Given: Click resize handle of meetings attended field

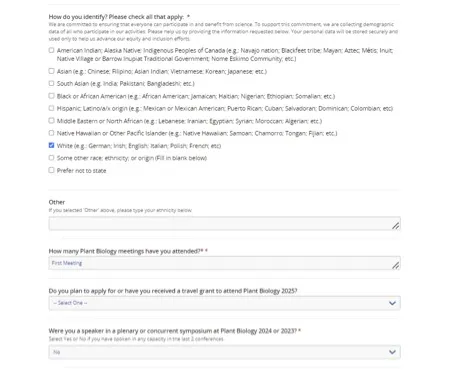Looking at the screenshot, I should [x=395, y=265].
